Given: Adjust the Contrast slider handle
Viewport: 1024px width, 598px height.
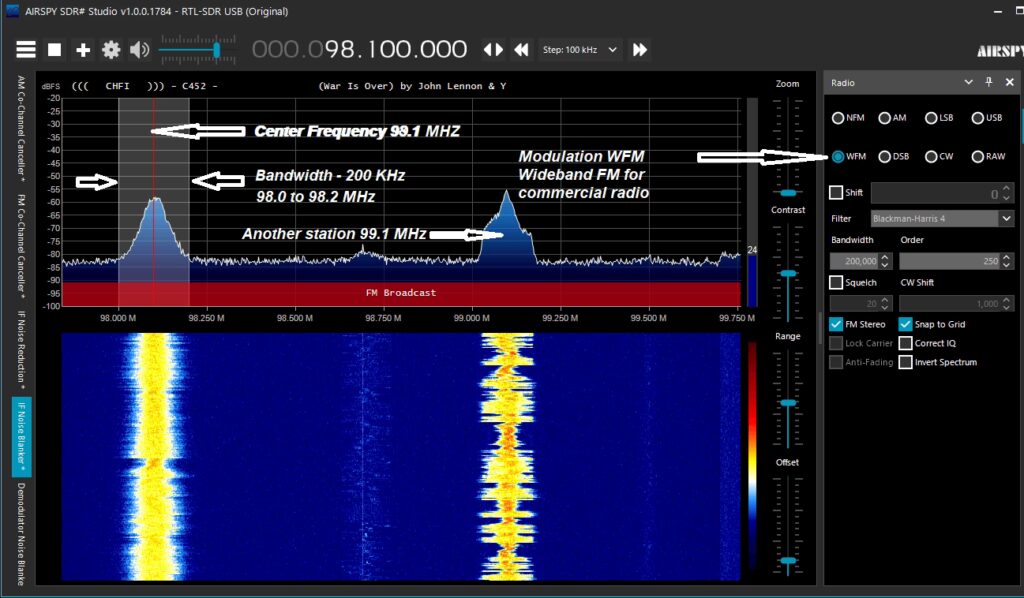Looking at the screenshot, I should pos(788,273).
